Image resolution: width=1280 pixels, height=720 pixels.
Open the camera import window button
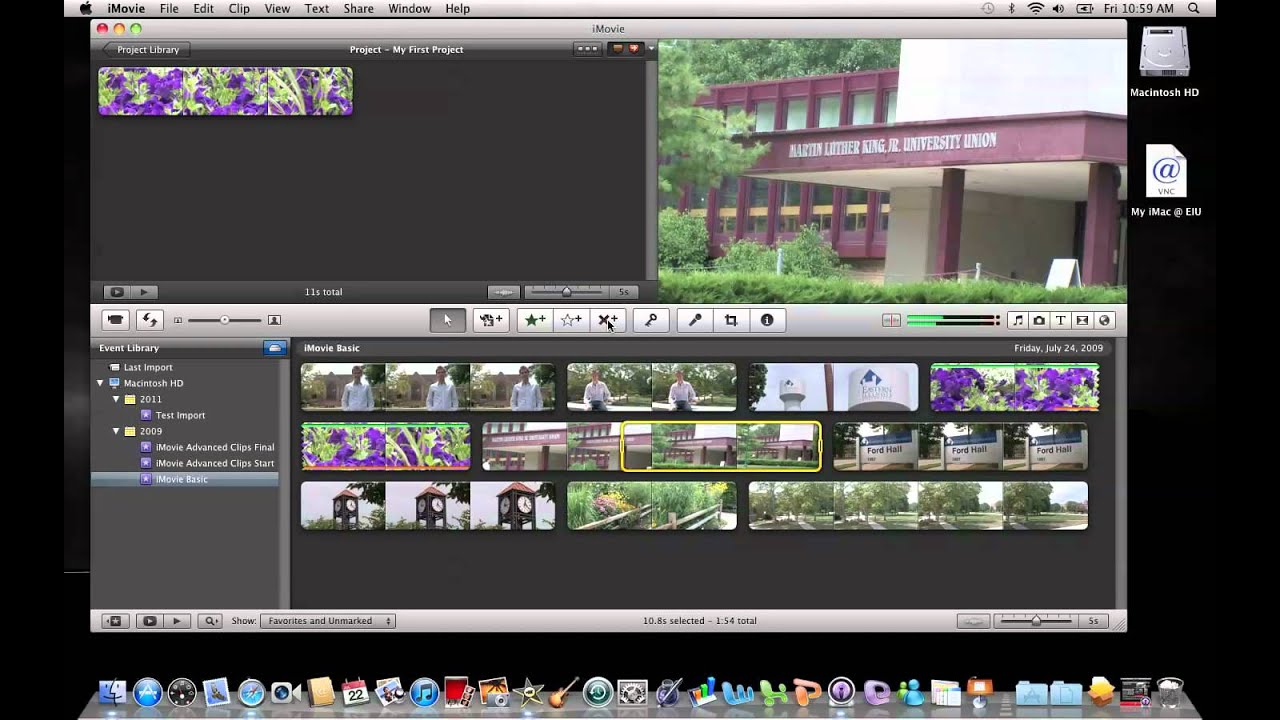click(116, 320)
